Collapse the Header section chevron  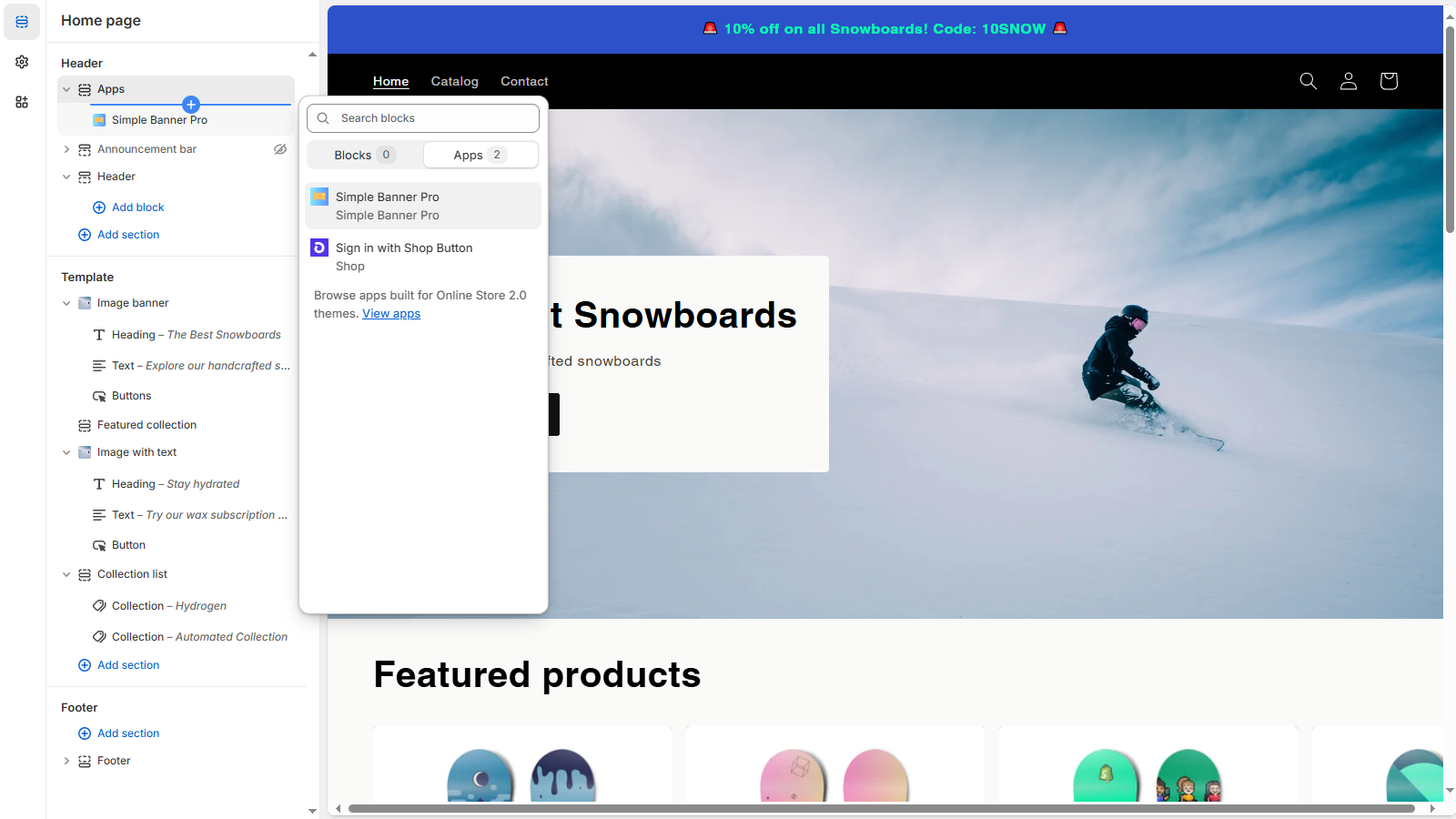click(x=66, y=177)
